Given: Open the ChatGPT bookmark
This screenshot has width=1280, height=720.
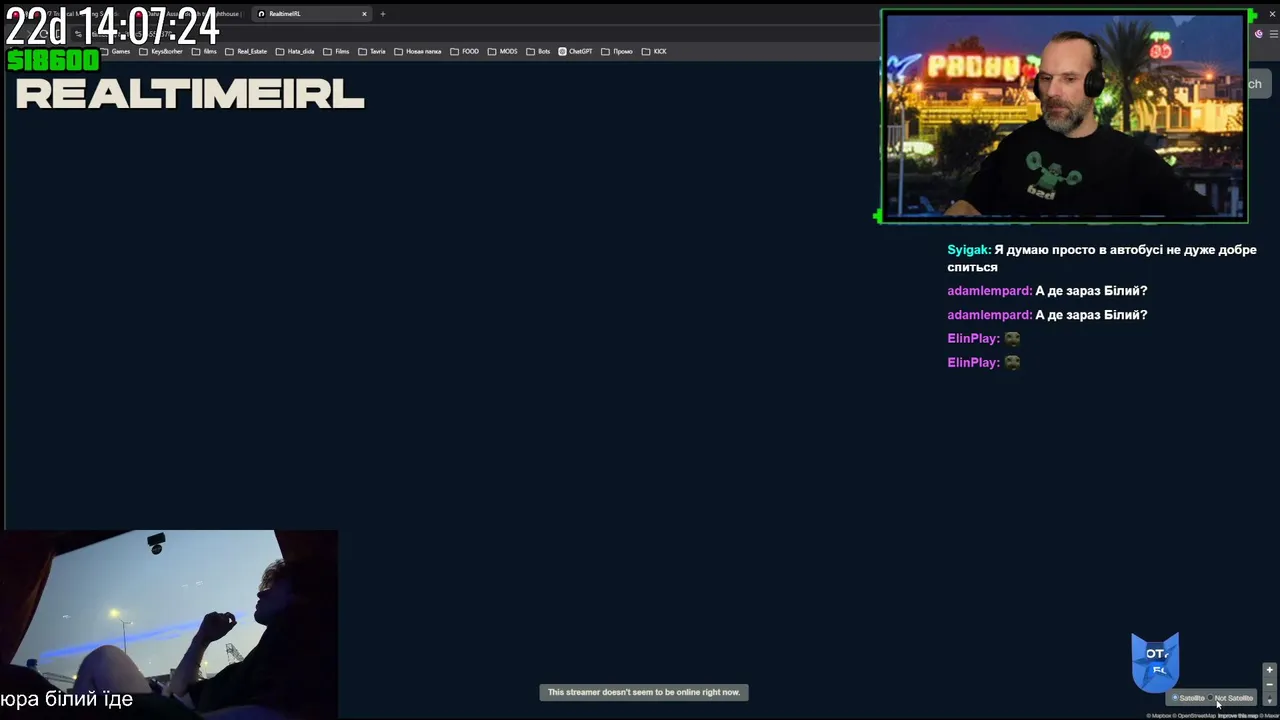Looking at the screenshot, I should click(575, 51).
